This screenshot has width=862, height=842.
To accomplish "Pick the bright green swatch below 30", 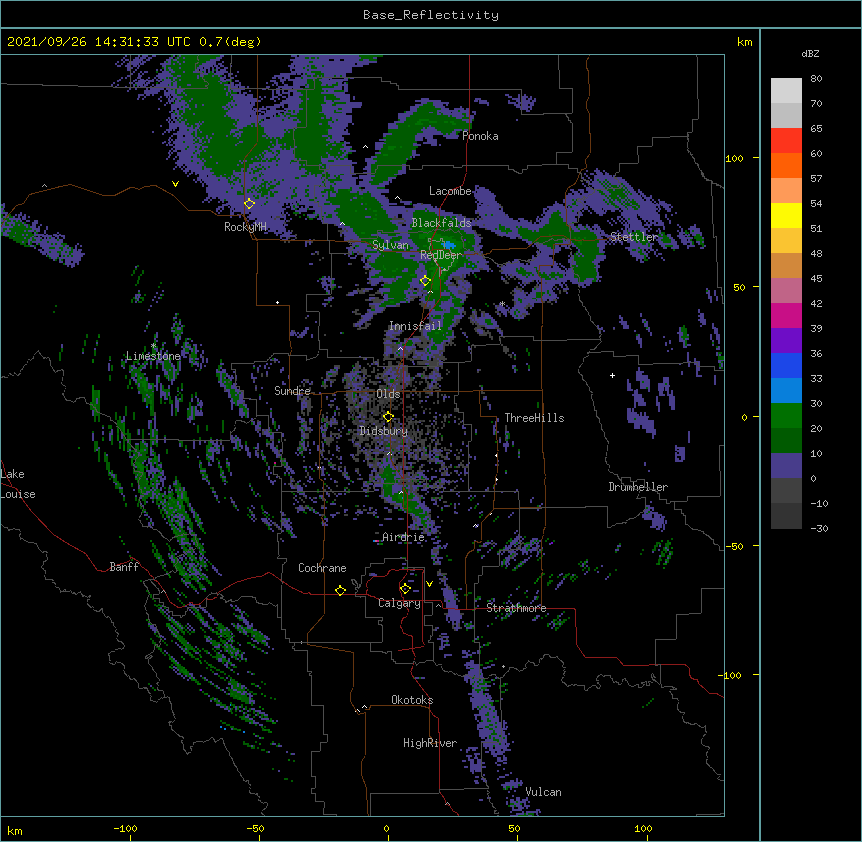I will click(786, 416).
